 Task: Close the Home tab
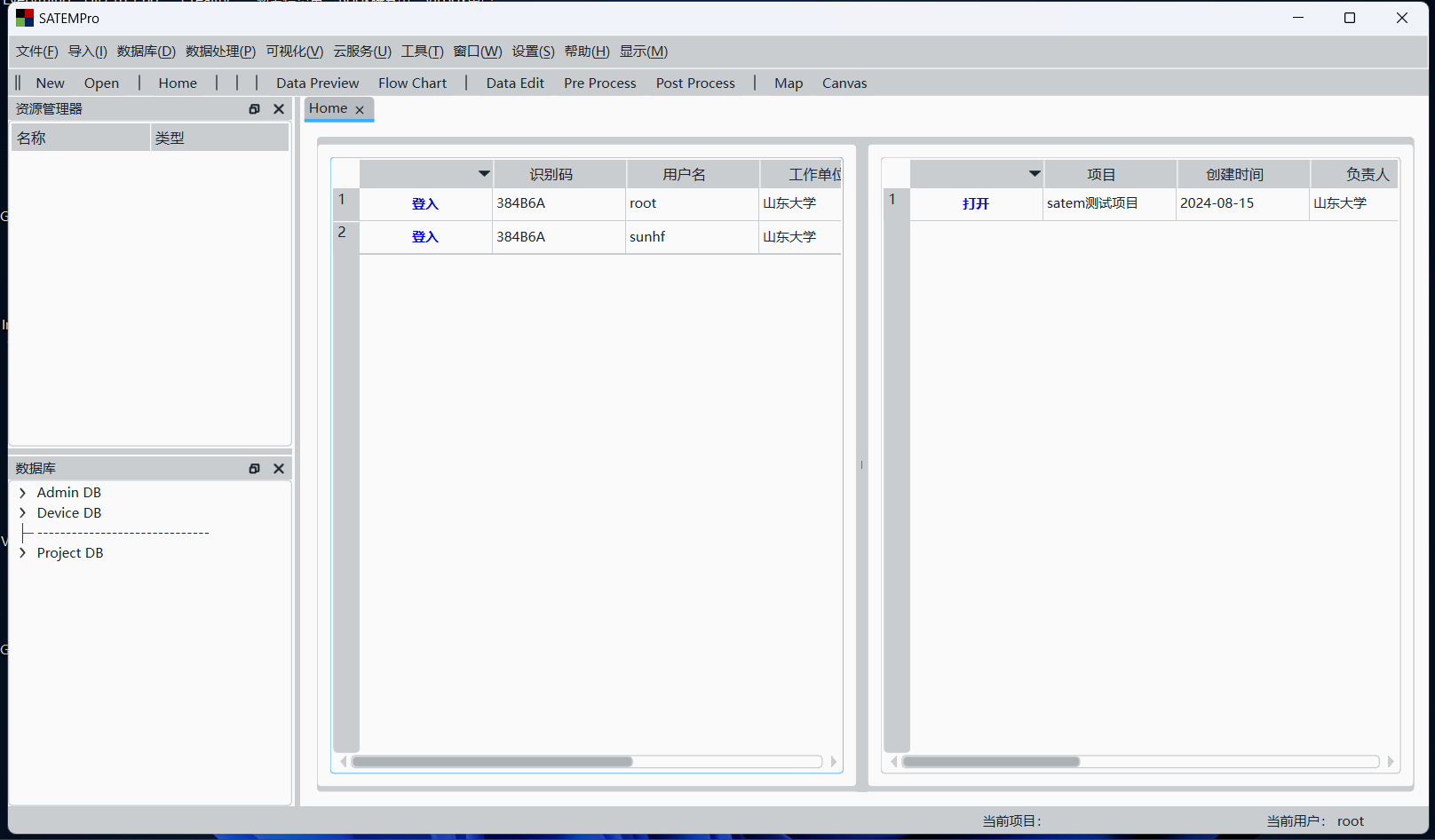click(x=360, y=110)
